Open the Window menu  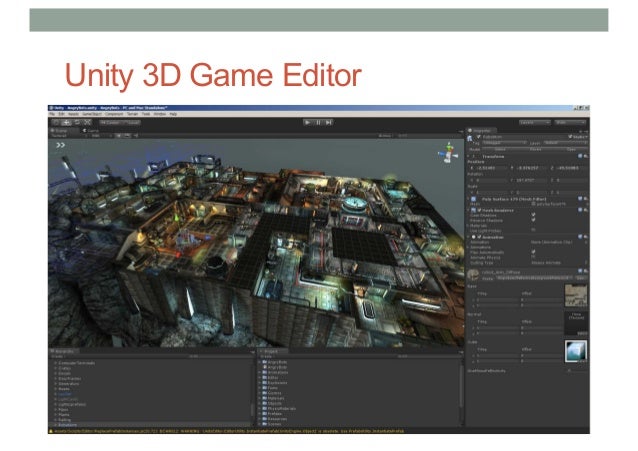point(160,114)
